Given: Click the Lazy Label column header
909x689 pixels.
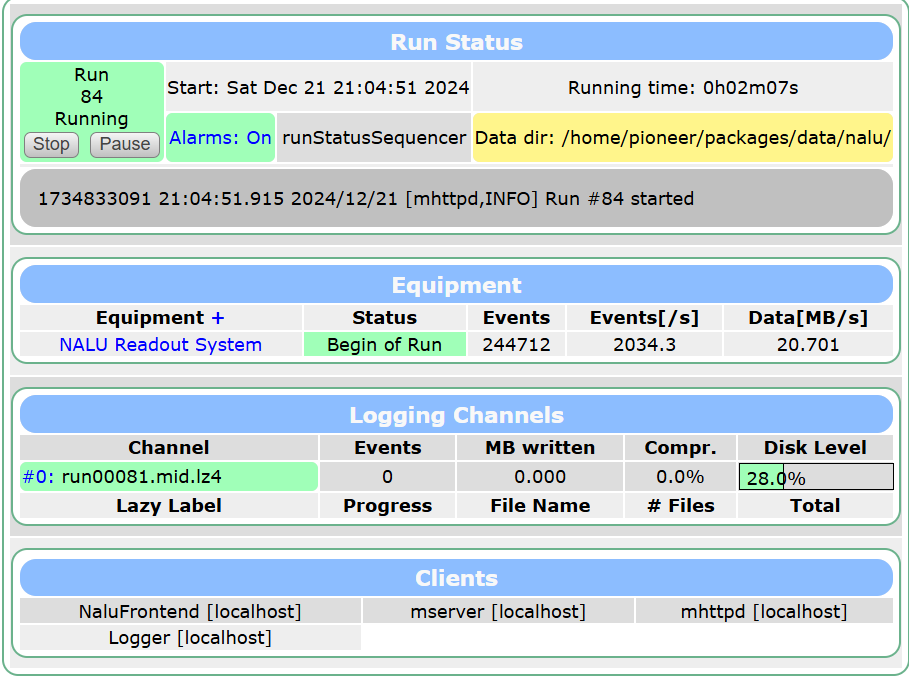Looking at the screenshot, I should coord(169,506).
